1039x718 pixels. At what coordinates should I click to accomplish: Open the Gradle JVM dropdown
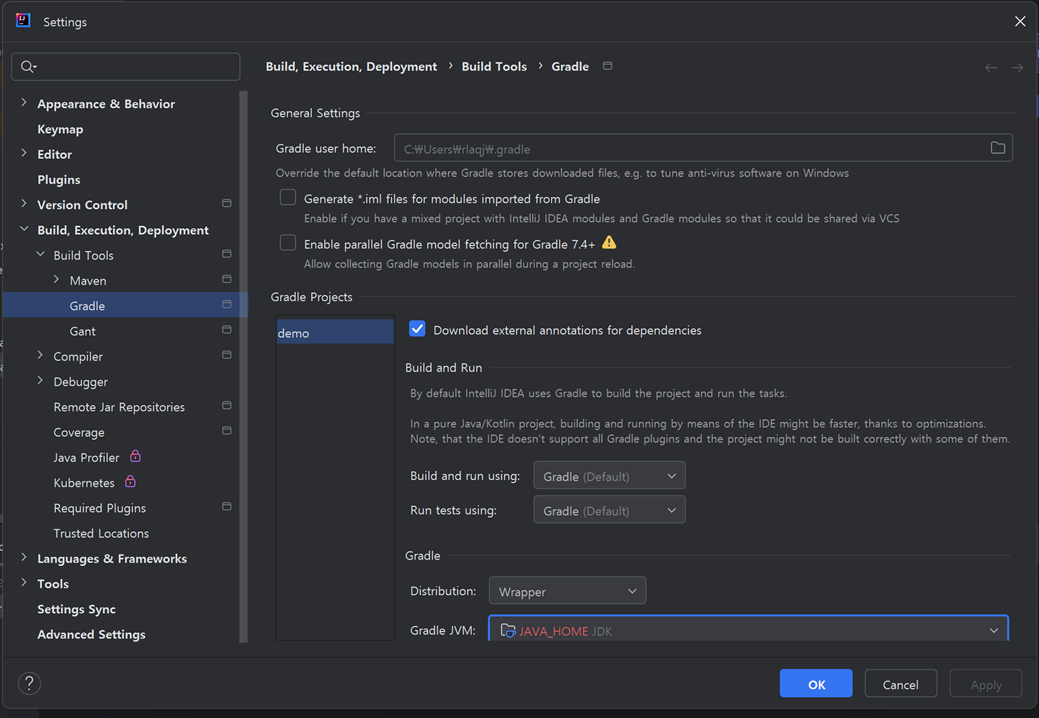(x=748, y=630)
